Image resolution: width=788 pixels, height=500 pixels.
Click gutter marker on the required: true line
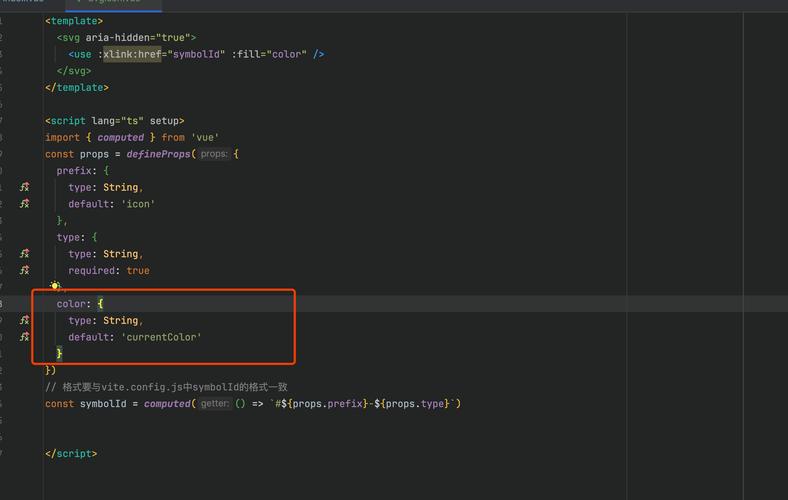(x=25, y=270)
